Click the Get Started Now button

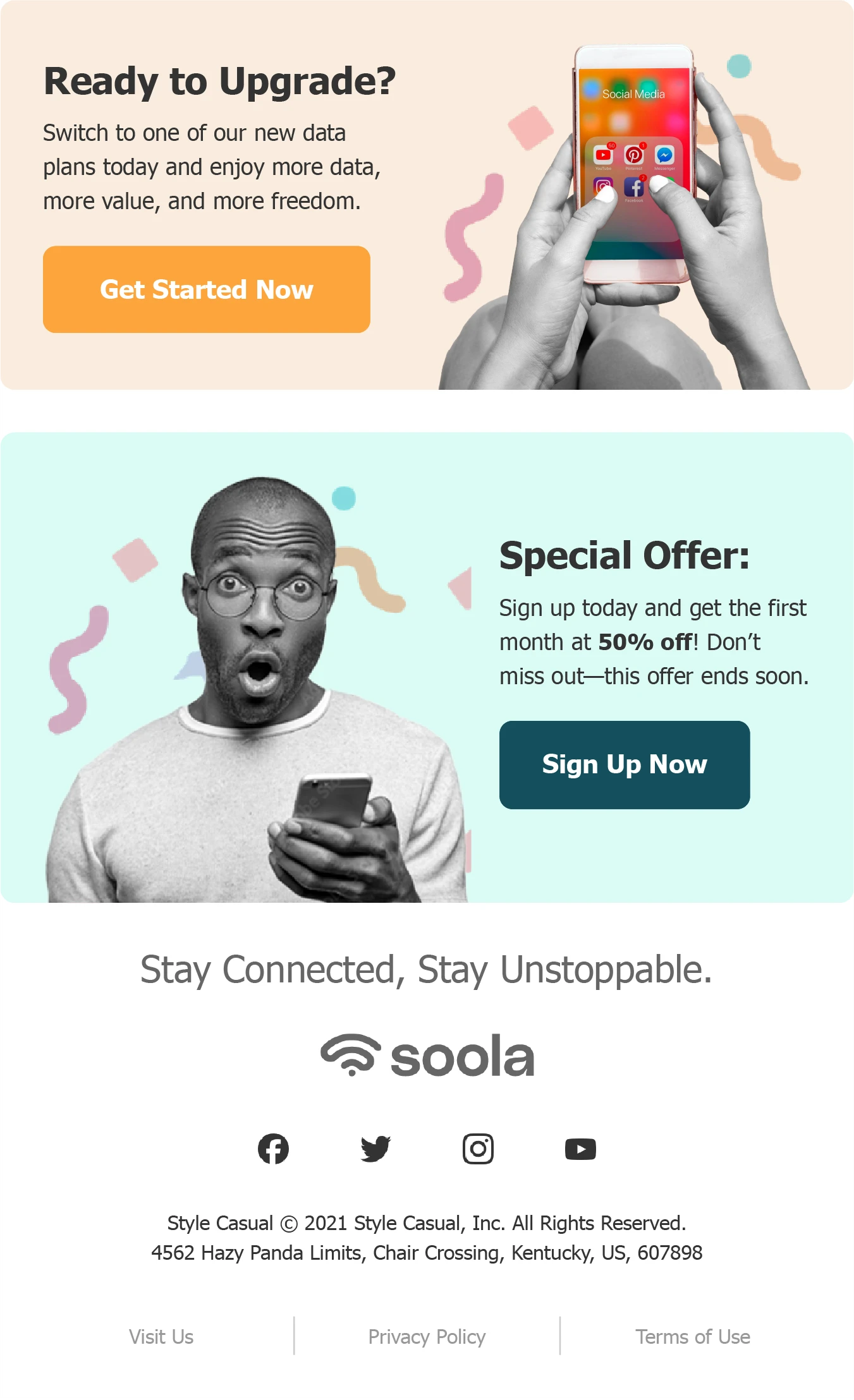point(207,289)
